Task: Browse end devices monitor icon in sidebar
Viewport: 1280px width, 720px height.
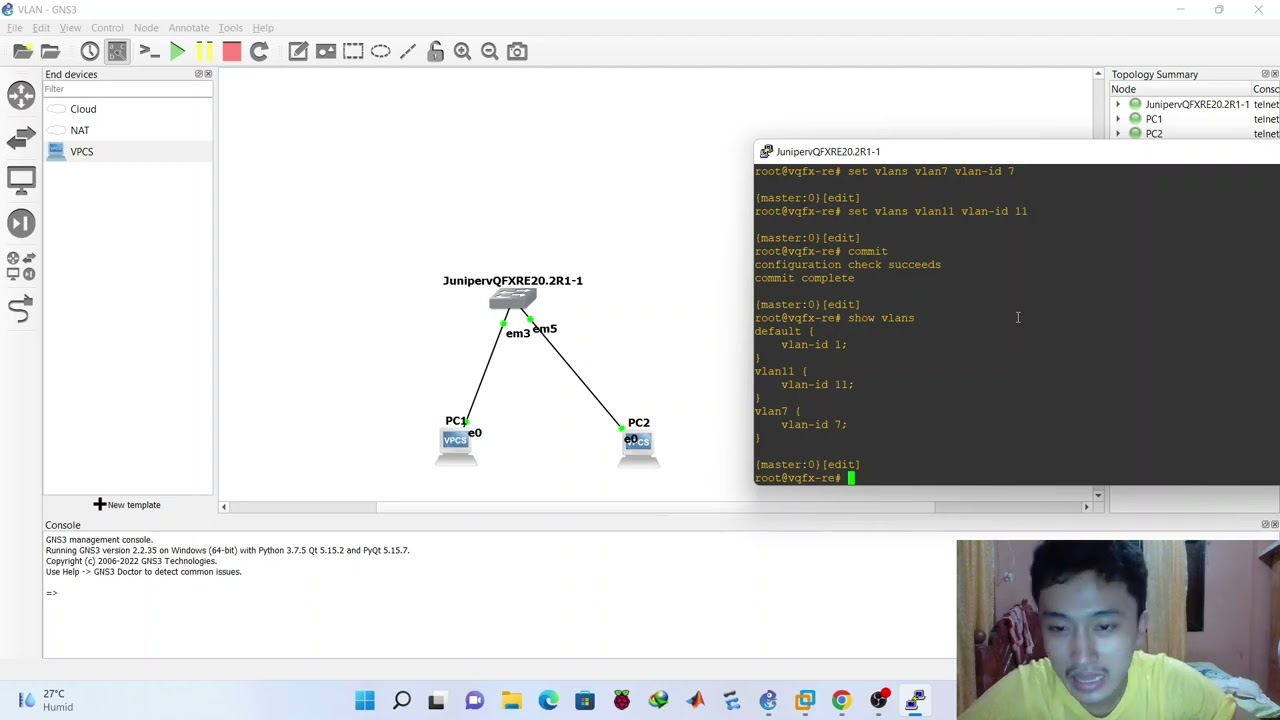Action: [x=21, y=180]
